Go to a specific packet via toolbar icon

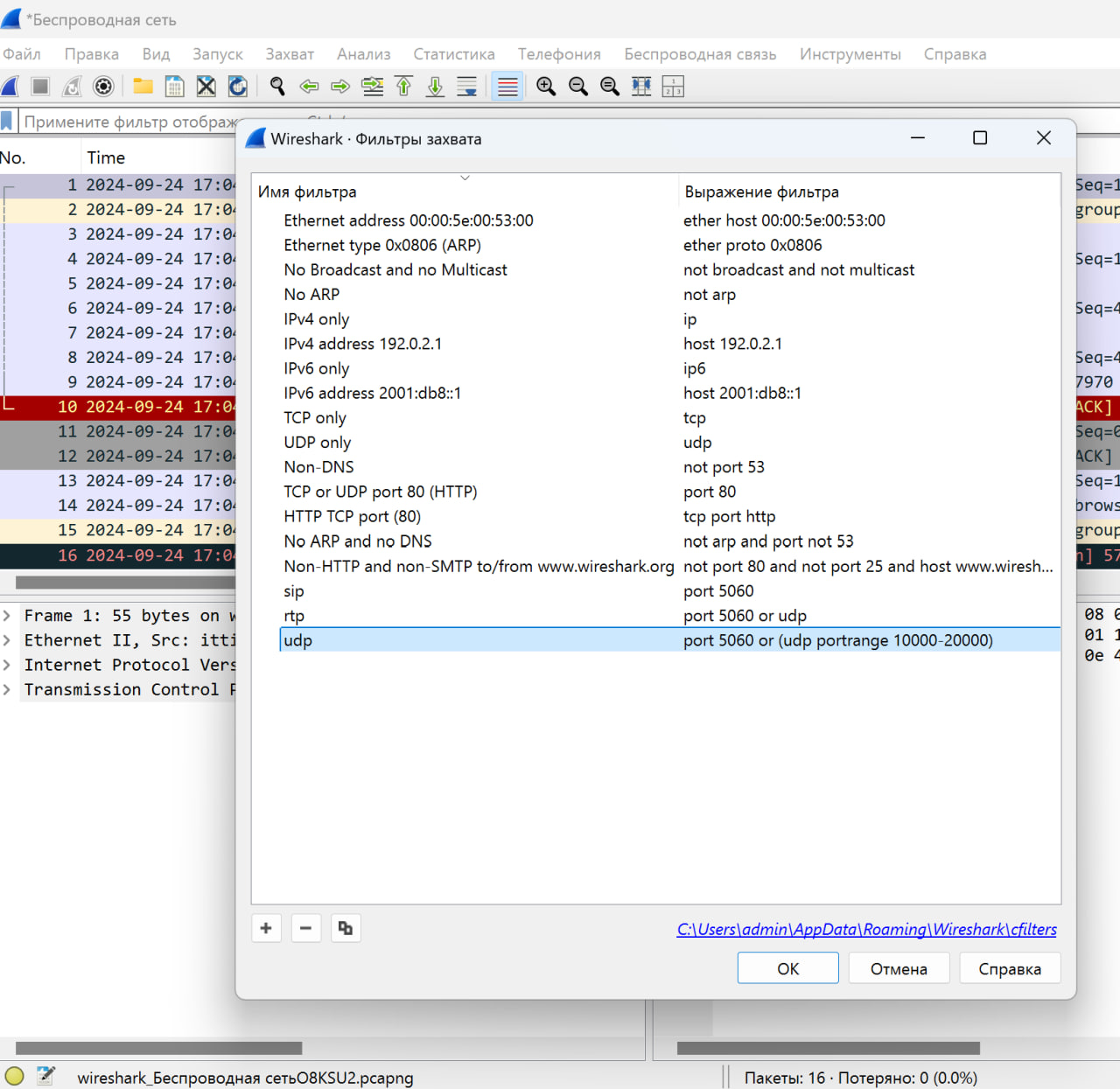(x=372, y=86)
